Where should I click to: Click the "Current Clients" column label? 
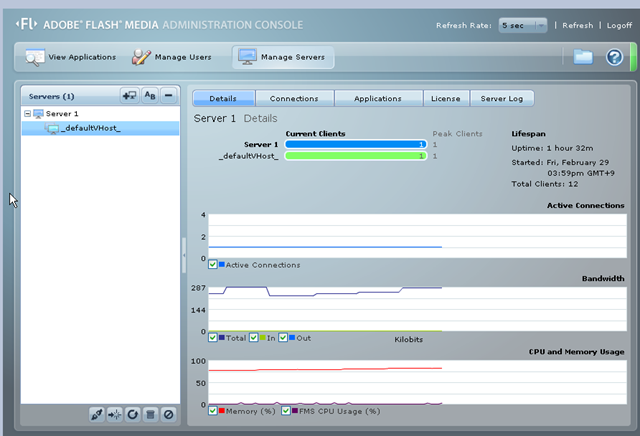click(x=315, y=133)
